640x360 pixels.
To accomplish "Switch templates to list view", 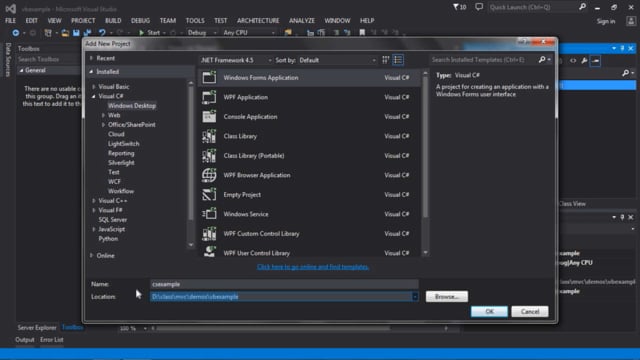I will 398,60.
